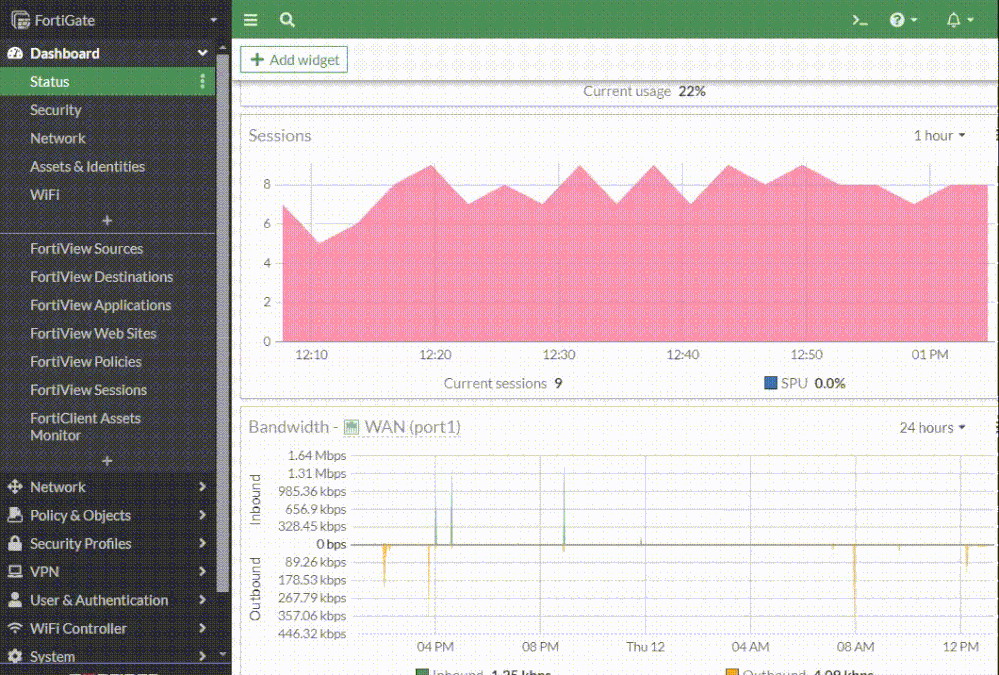Screen dimensions: 999x675
Task: Open the FortiGate device dropdown arrow
Action: tap(213, 20)
